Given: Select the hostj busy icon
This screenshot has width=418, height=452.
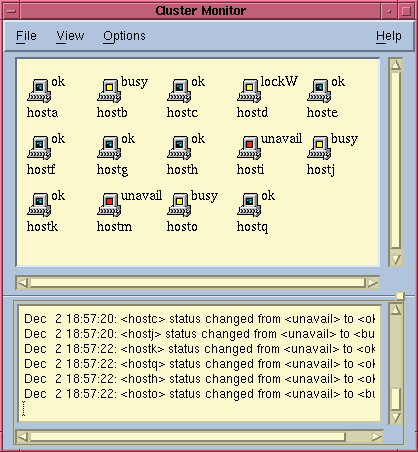Looking at the screenshot, I should tap(319, 148).
